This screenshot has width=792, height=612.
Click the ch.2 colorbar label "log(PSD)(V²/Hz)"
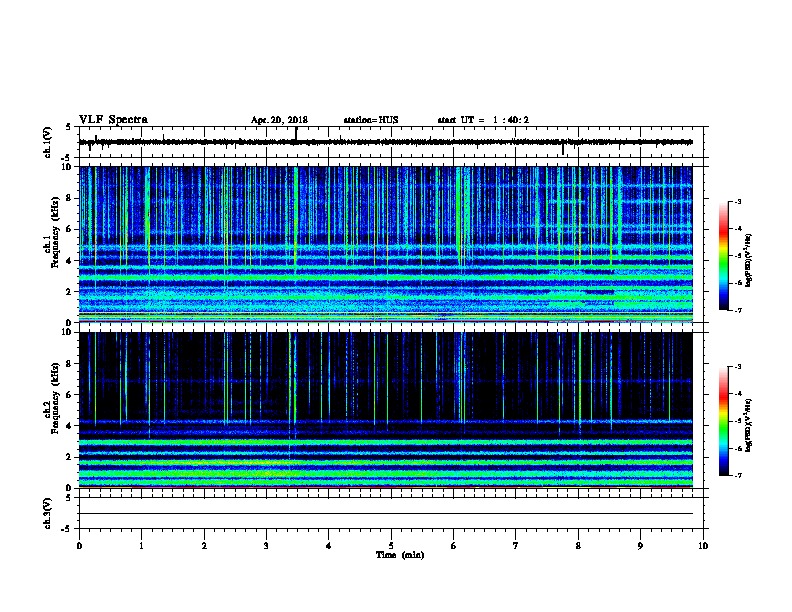[x=748, y=425]
